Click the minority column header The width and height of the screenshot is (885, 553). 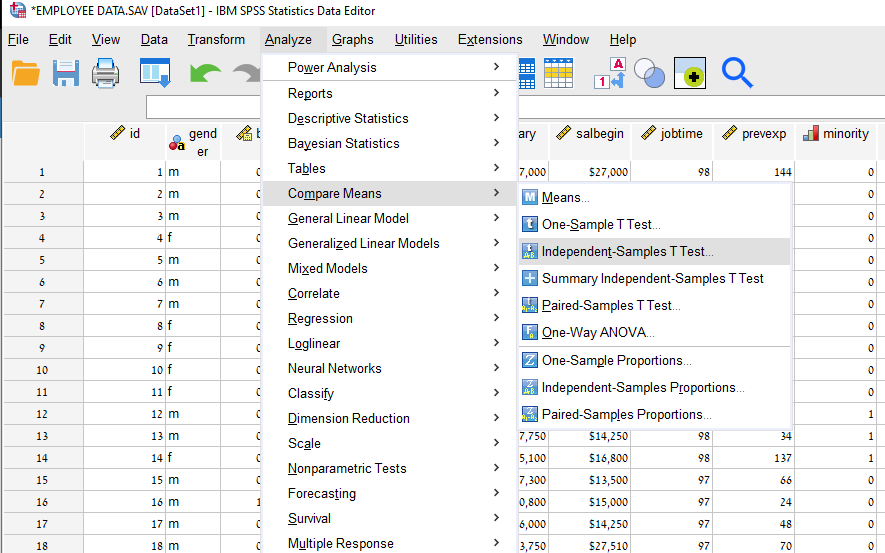(x=836, y=134)
